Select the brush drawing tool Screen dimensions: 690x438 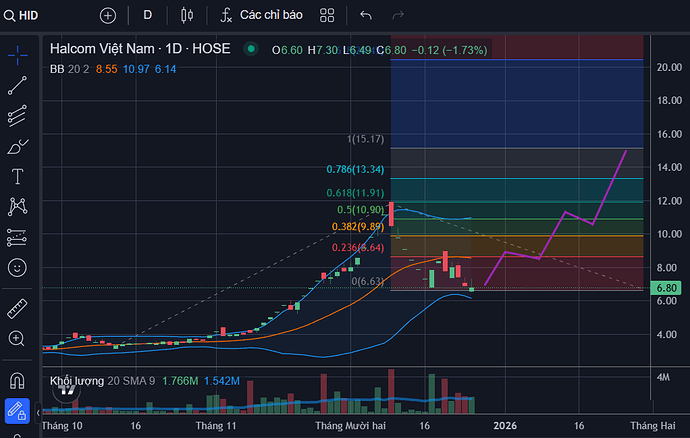[17, 147]
